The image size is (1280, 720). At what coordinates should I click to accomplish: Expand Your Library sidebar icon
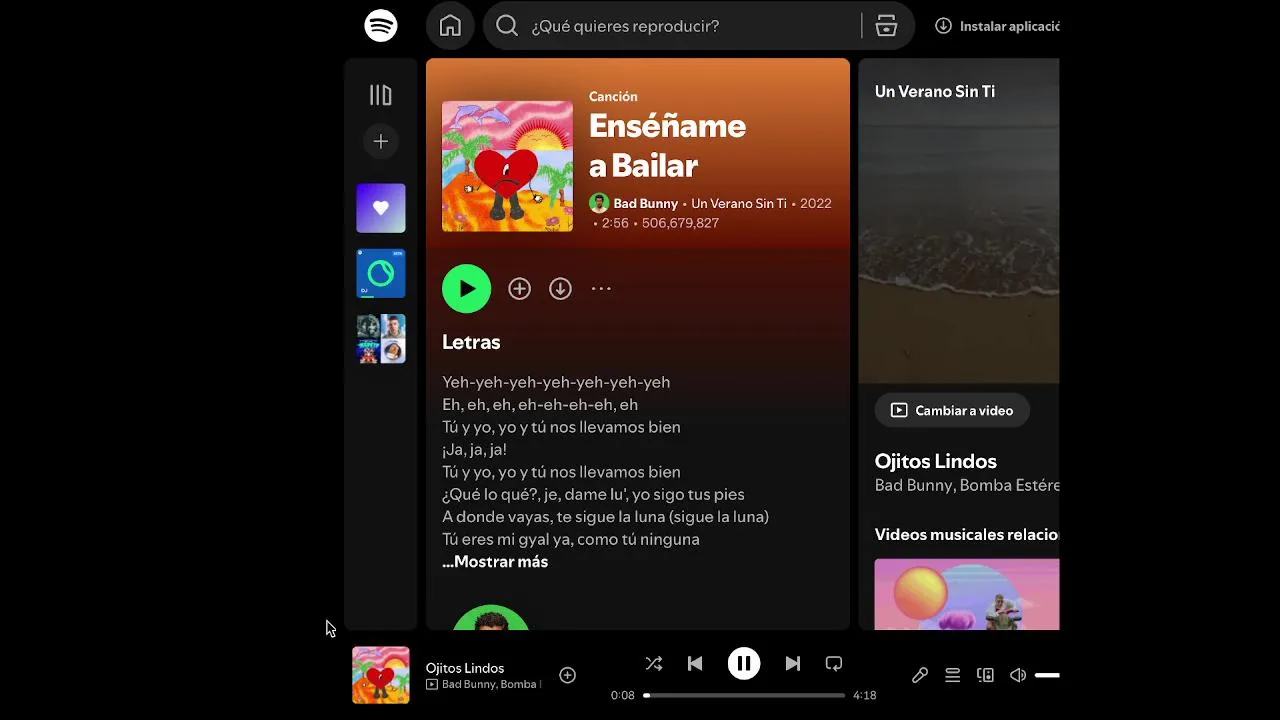381,95
